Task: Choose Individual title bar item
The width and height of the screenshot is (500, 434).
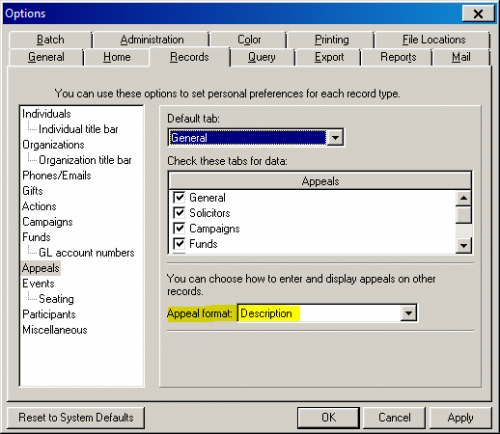Action: pyautogui.click(x=78, y=129)
